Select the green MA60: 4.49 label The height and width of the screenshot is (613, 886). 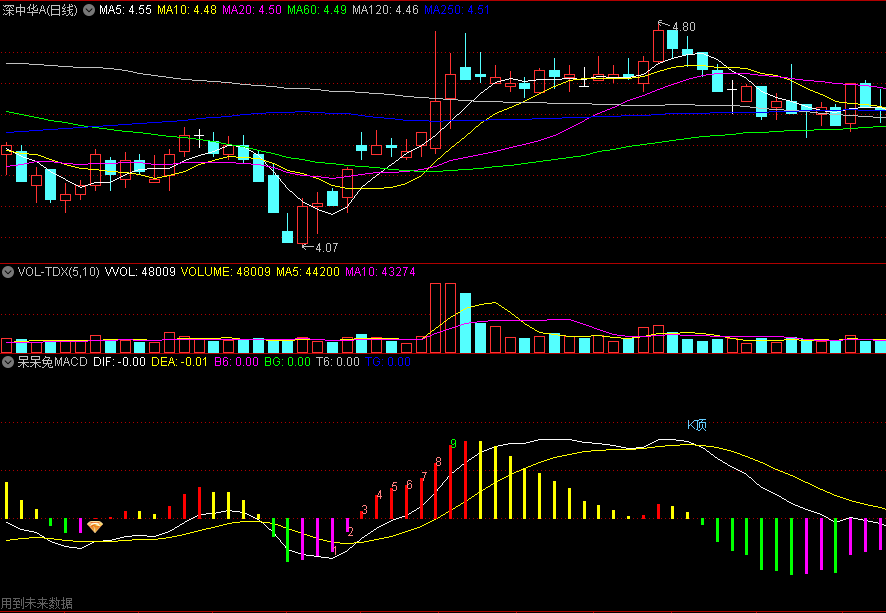coord(317,10)
